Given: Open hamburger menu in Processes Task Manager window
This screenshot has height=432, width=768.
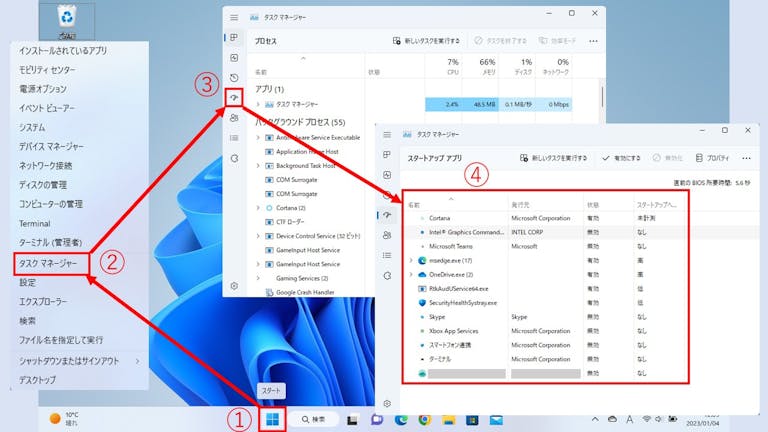Looking at the screenshot, I should point(234,18).
